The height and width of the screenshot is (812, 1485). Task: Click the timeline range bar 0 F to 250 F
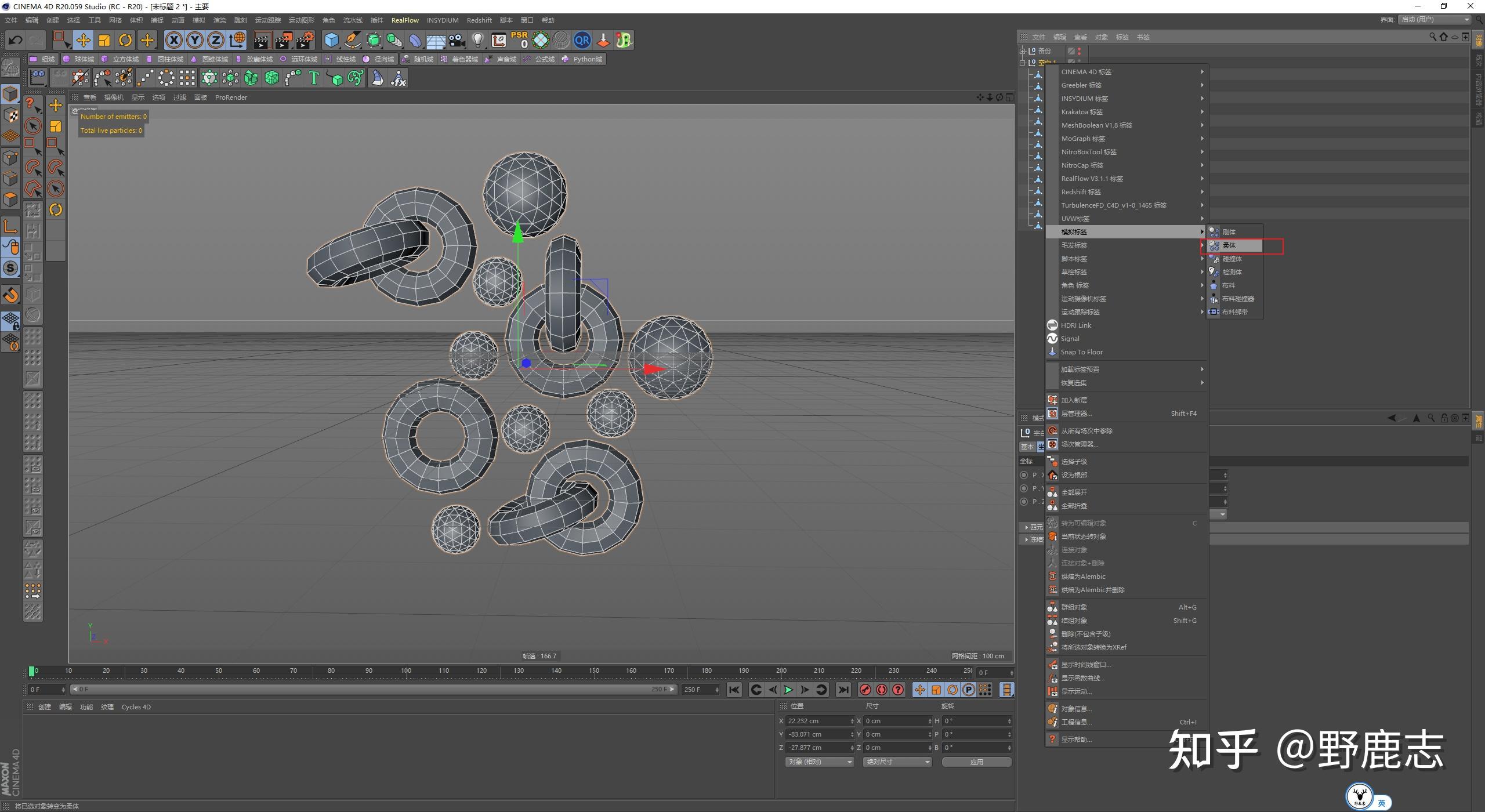tap(374, 690)
